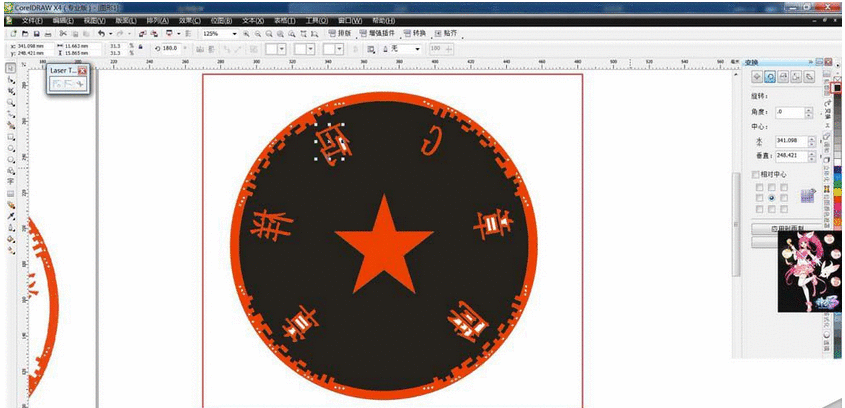Select the Table tool
This screenshot has height=408, width=845.
point(10,193)
